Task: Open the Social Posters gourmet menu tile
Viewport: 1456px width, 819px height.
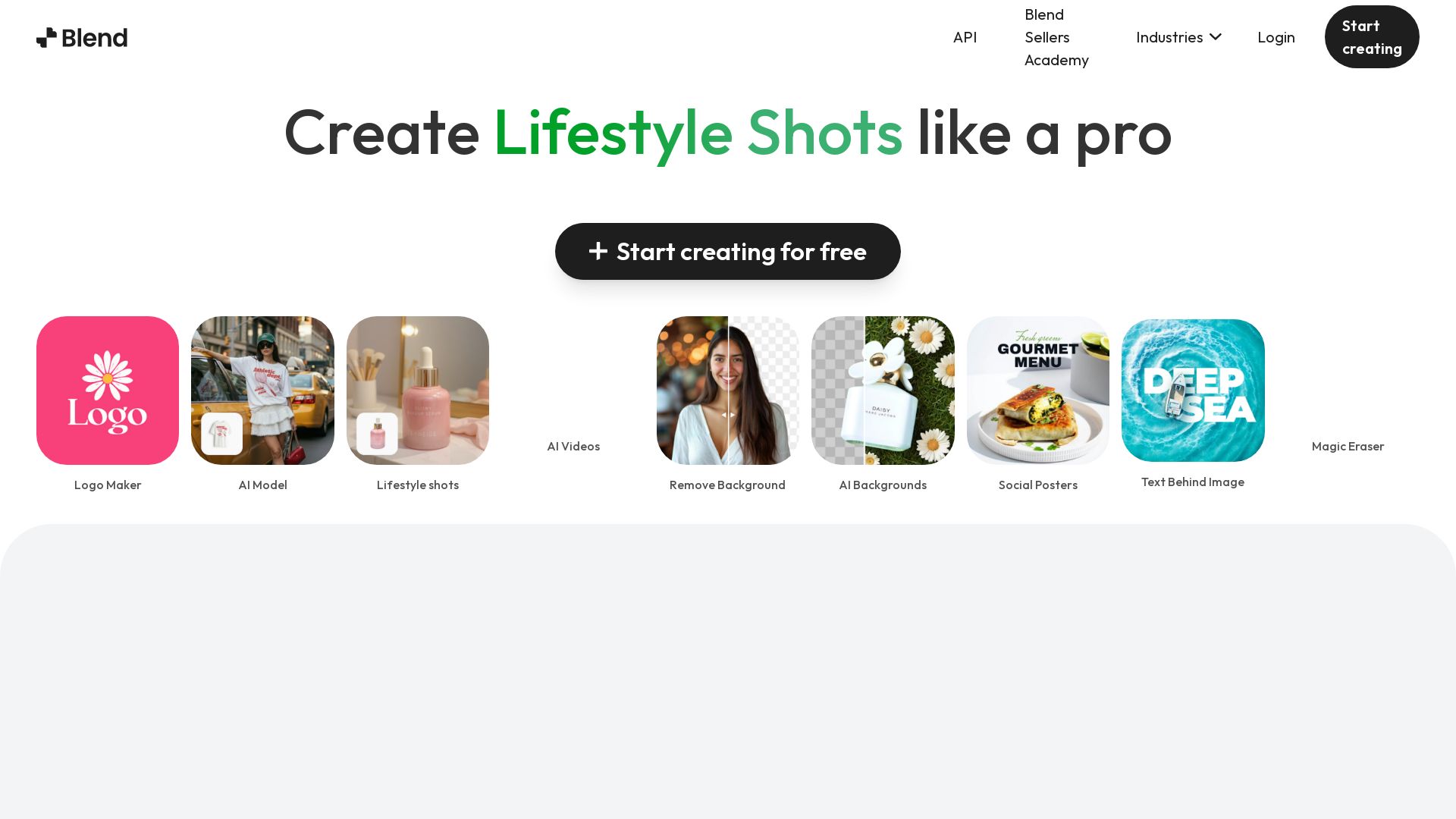Action: [1038, 391]
